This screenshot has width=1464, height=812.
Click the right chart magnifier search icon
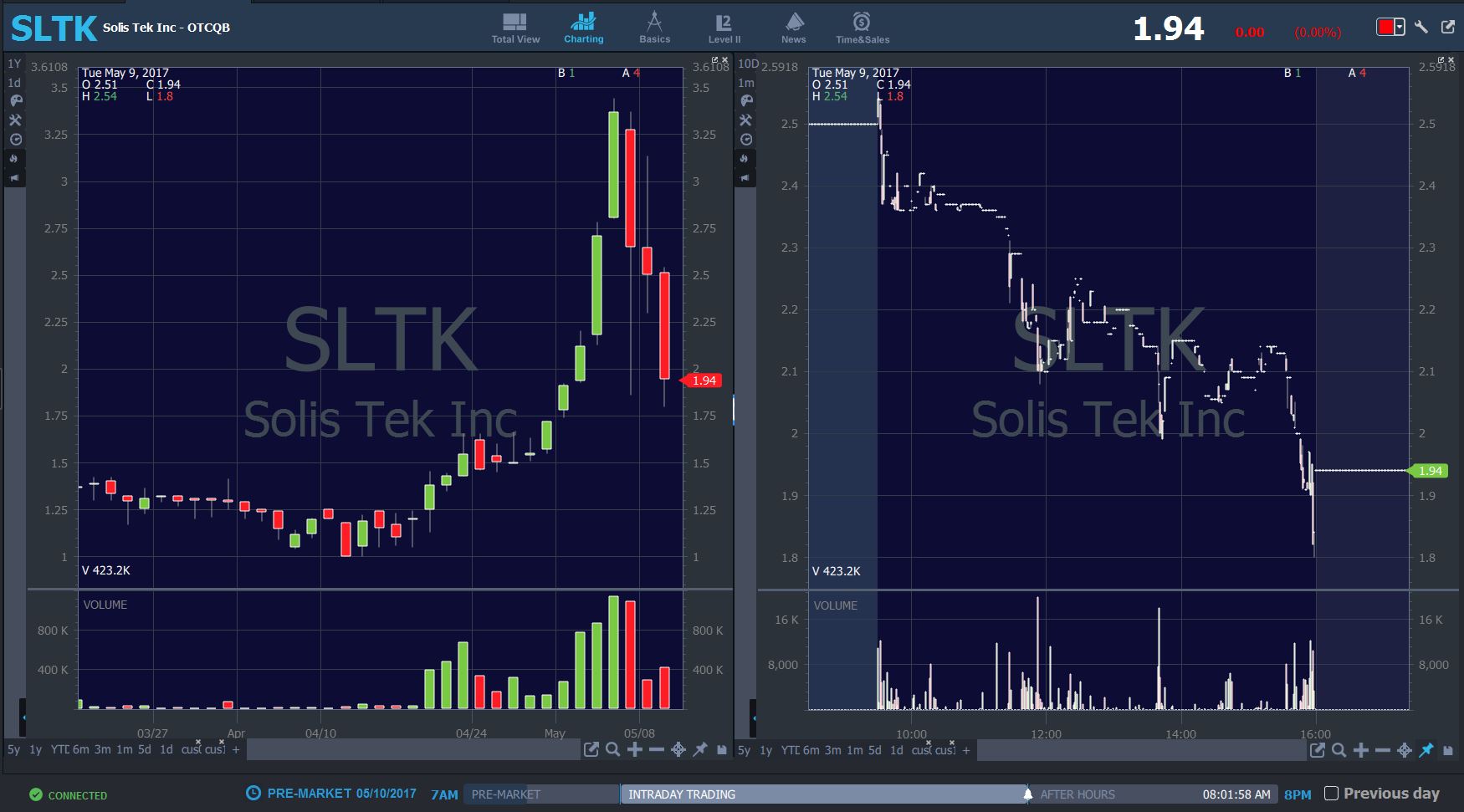1339,750
